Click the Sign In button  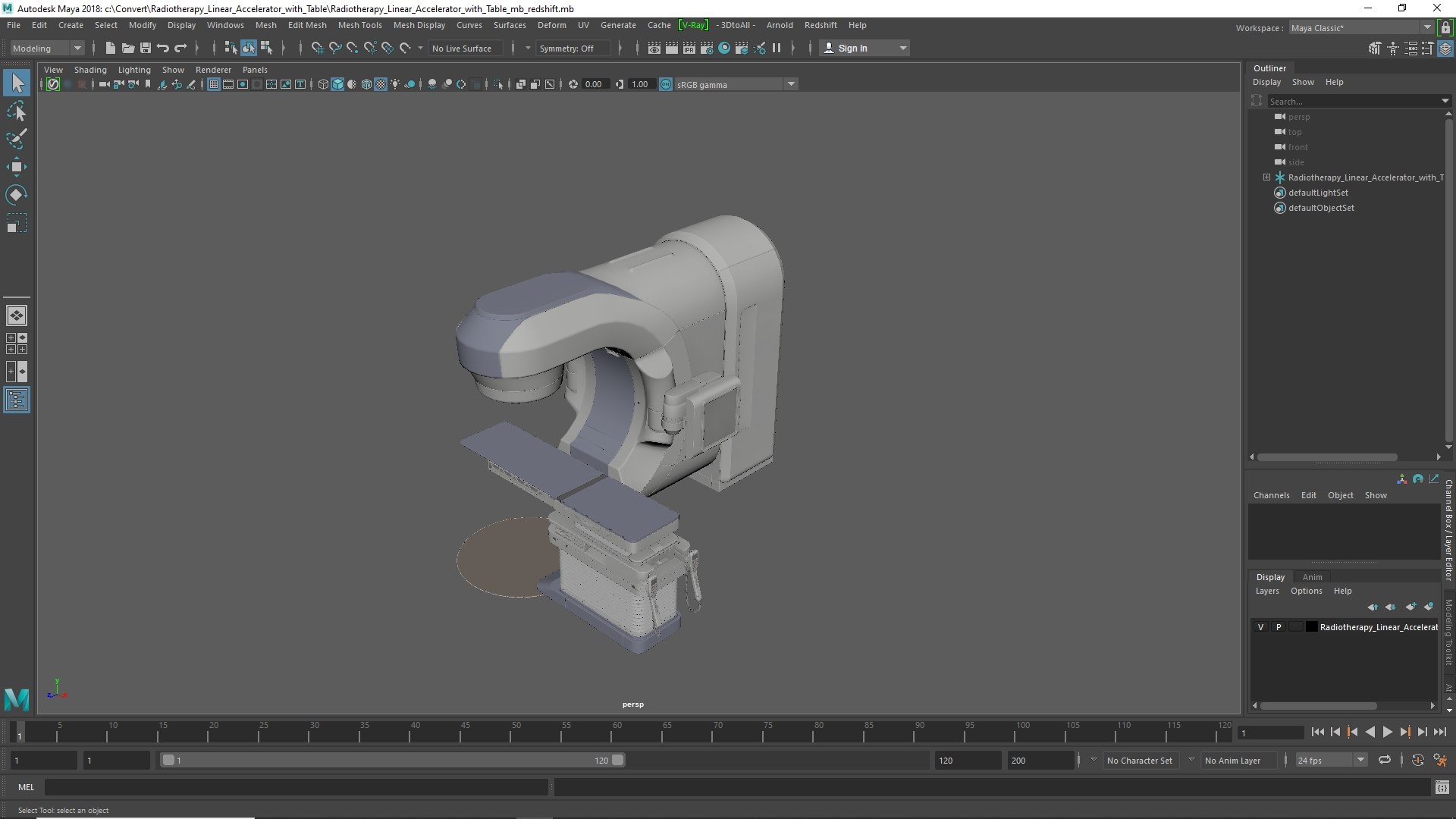[x=864, y=48]
